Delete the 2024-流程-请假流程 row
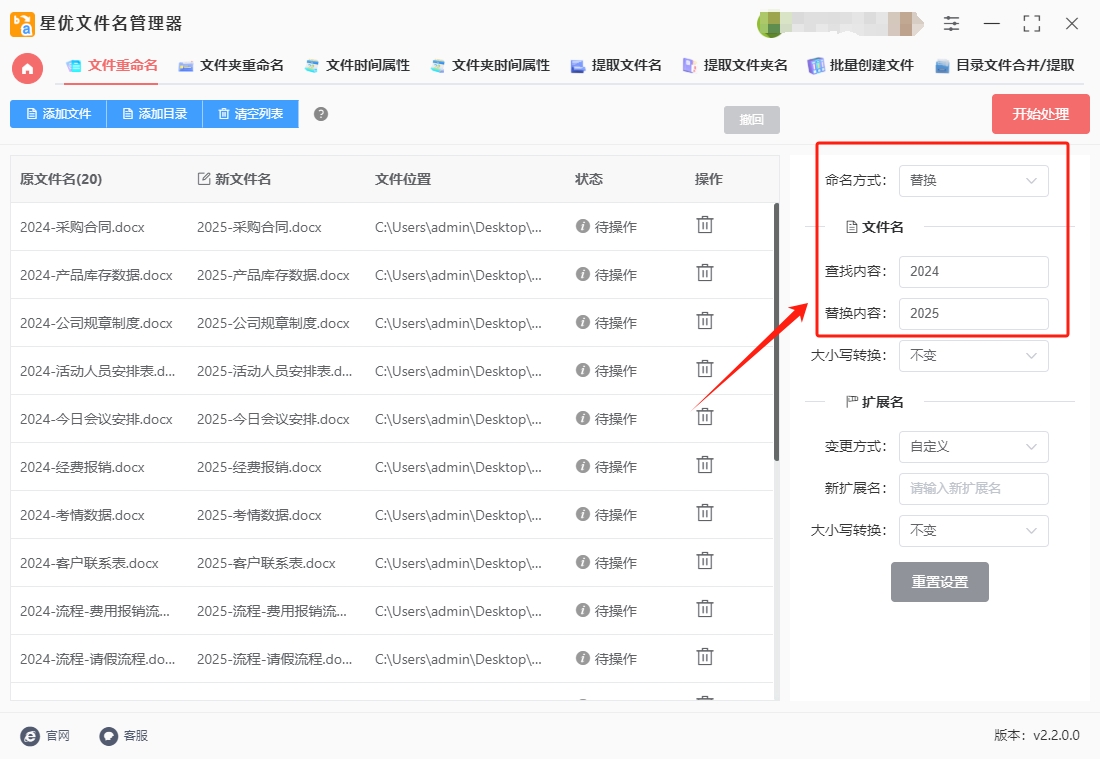 point(704,658)
